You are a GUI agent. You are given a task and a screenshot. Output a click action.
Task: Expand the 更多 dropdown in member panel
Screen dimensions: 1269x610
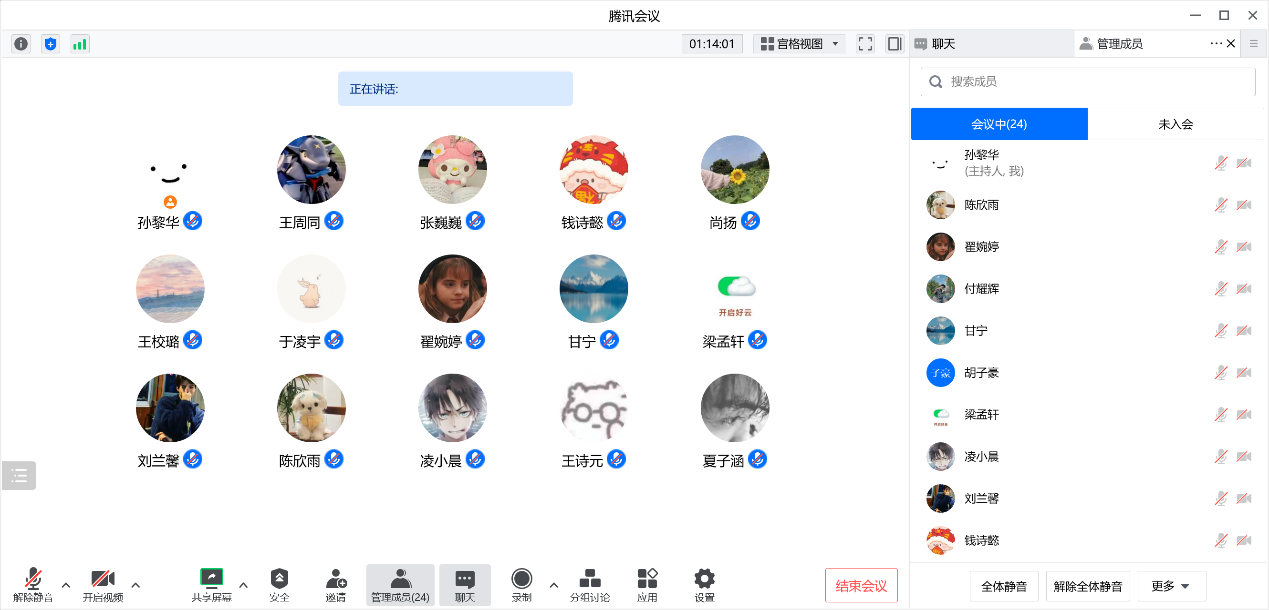1171,586
